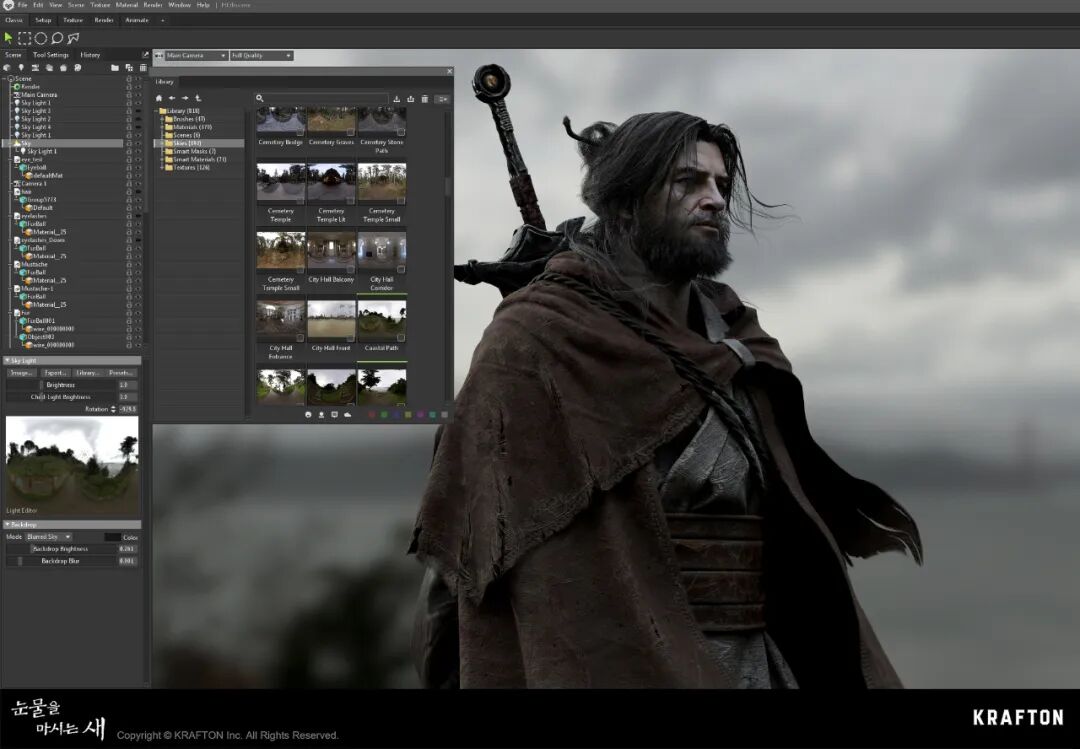
Task: Click the Presets... button
Action: [121, 373]
